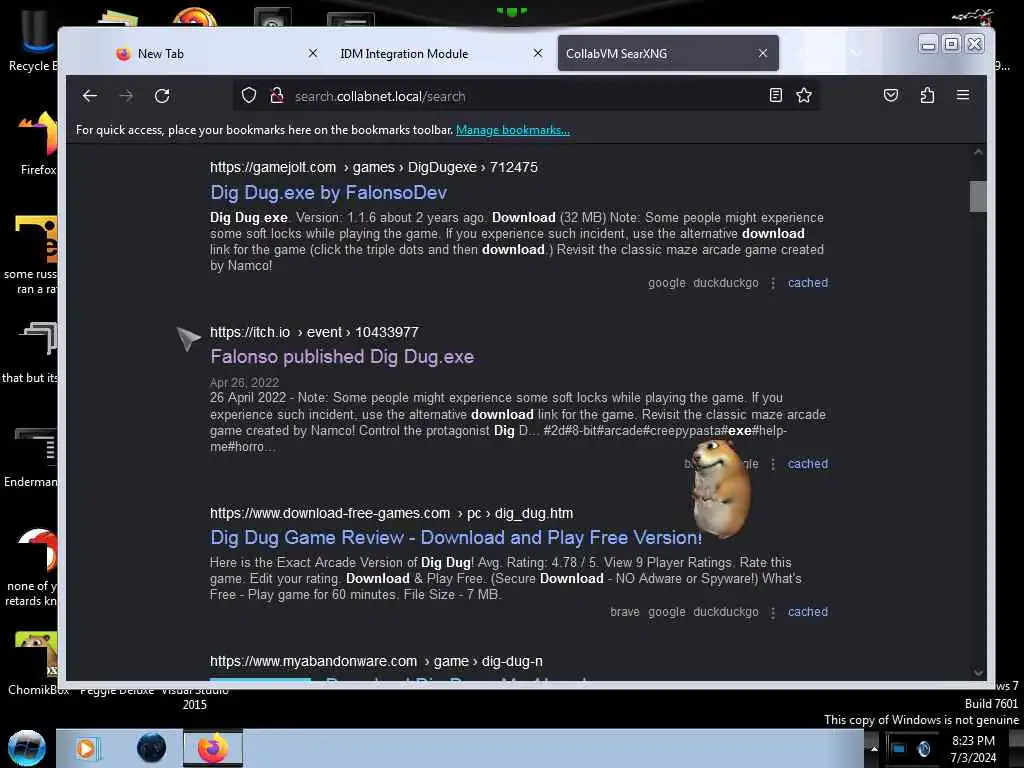This screenshot has height=768, width=1024.
Task: Open Falonso published Dig Dug.exe result
Action: pos(342,357)
